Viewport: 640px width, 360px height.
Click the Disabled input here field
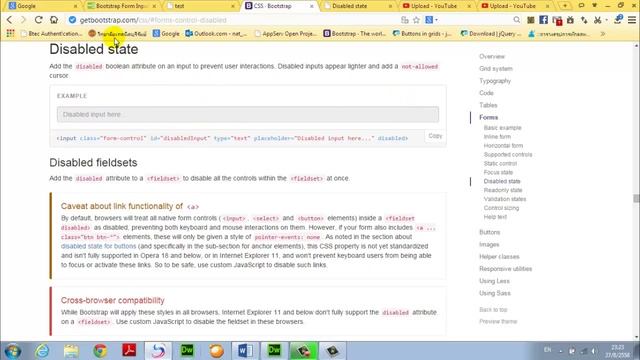[x=248, y=114]
